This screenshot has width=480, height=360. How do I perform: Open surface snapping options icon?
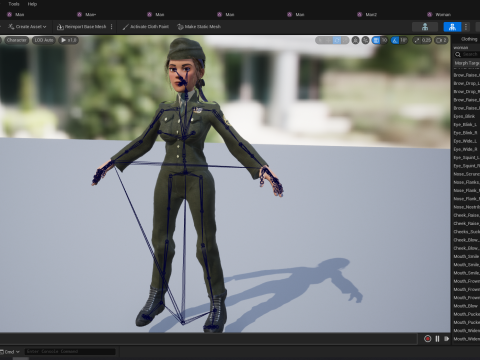(x=366, y=40)
